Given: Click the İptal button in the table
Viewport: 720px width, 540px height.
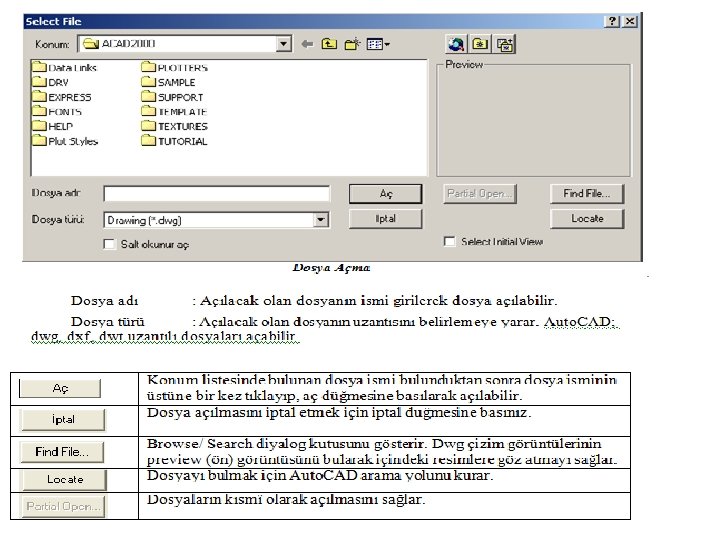Looking at the screenshot, I should click(63, 419).
